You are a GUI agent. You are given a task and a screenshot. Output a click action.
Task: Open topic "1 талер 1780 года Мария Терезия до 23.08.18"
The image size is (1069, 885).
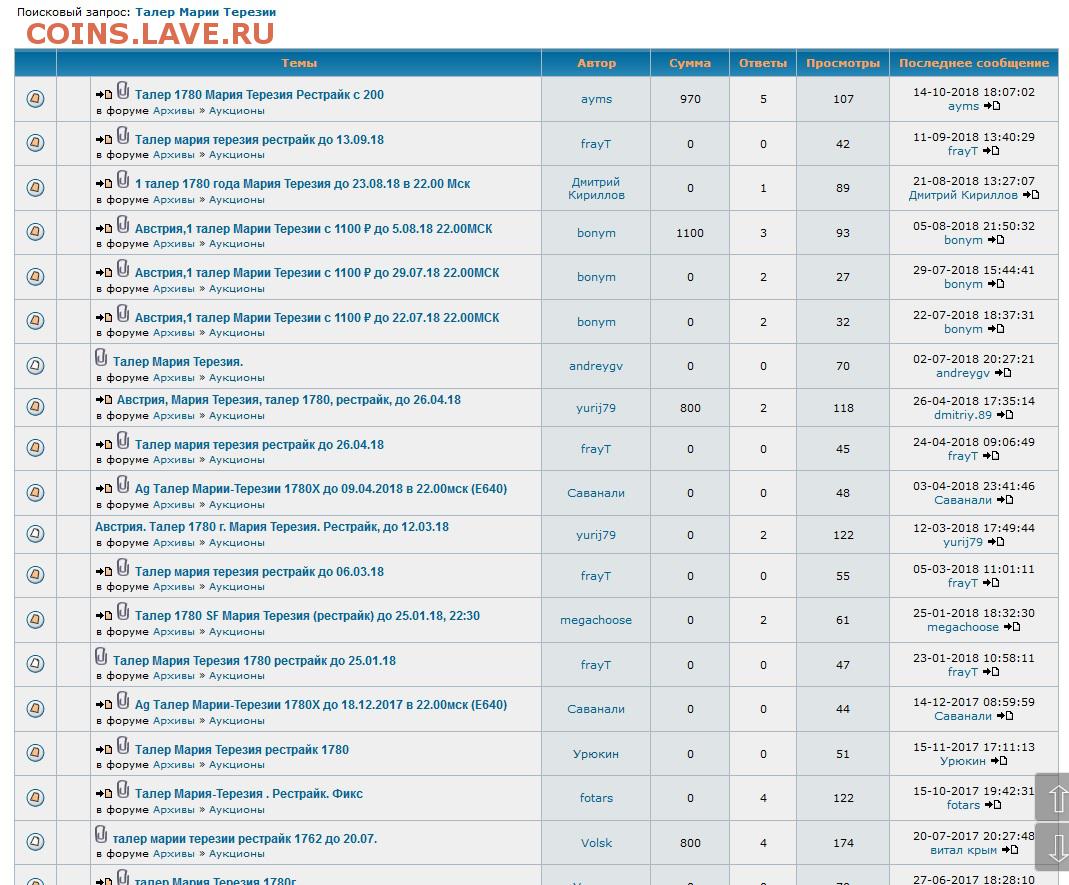tap(303, 183)
